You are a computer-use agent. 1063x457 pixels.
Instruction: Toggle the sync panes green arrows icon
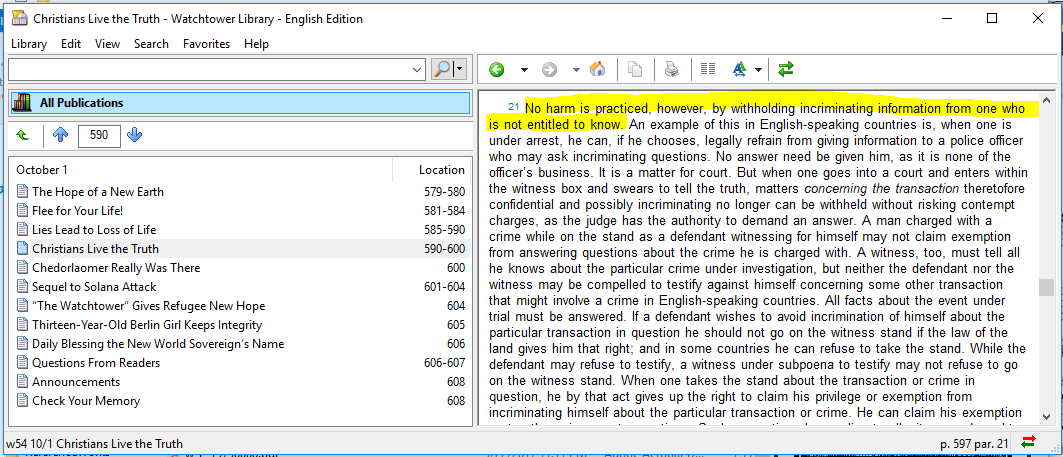pyautogui.click(x=786, y=69)
